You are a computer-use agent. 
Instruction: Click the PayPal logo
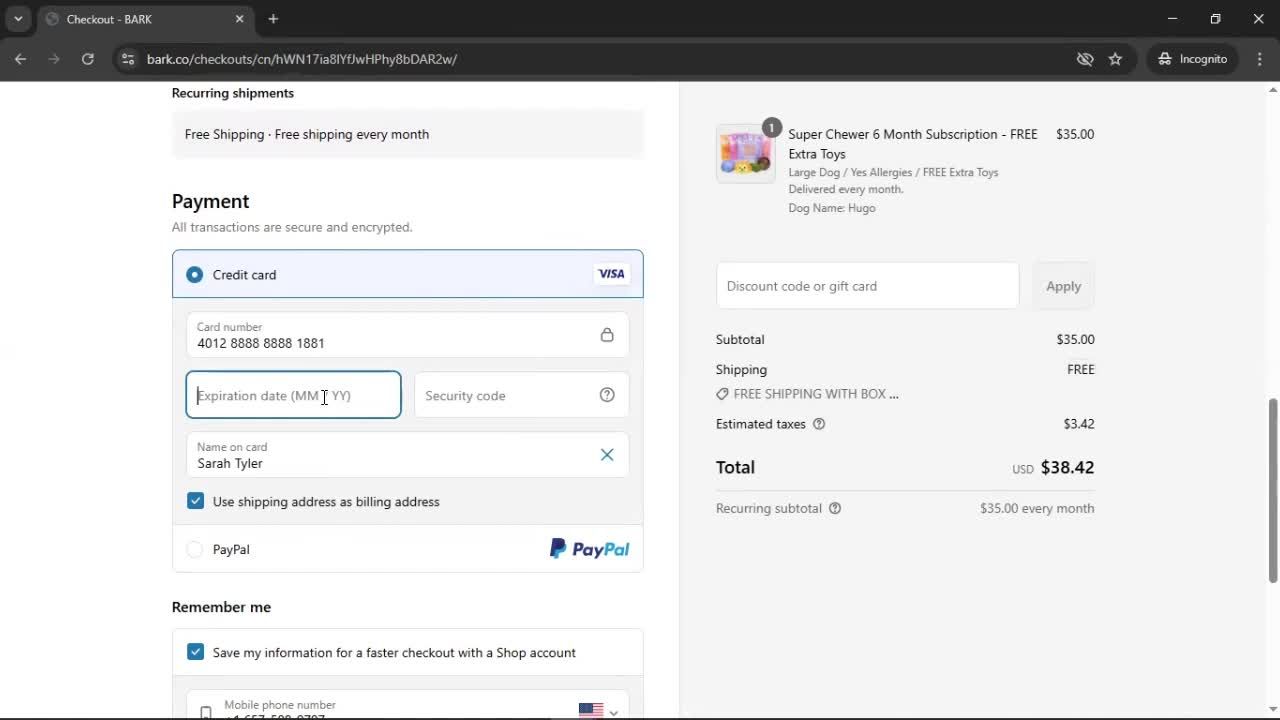(x=589, y=549)
